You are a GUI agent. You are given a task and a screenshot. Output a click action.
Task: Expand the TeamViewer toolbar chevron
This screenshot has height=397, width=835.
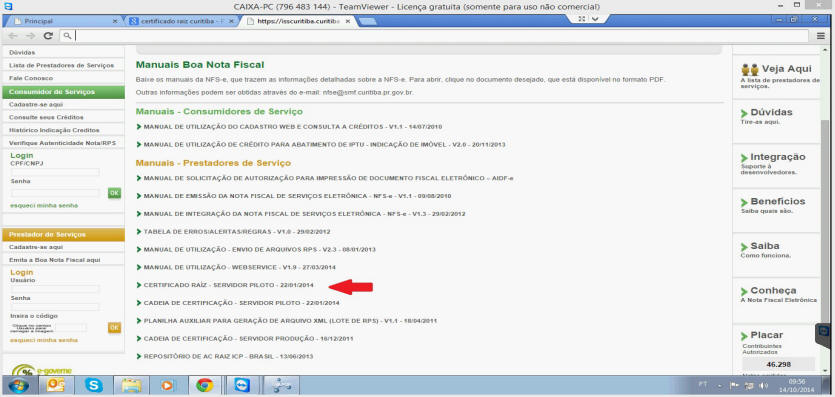[594, 19]
